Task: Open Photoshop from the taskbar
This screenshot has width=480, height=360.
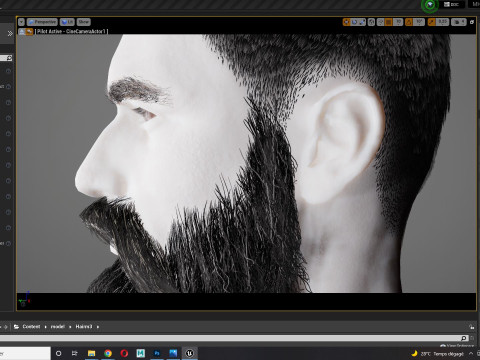Action: [157, 353]
